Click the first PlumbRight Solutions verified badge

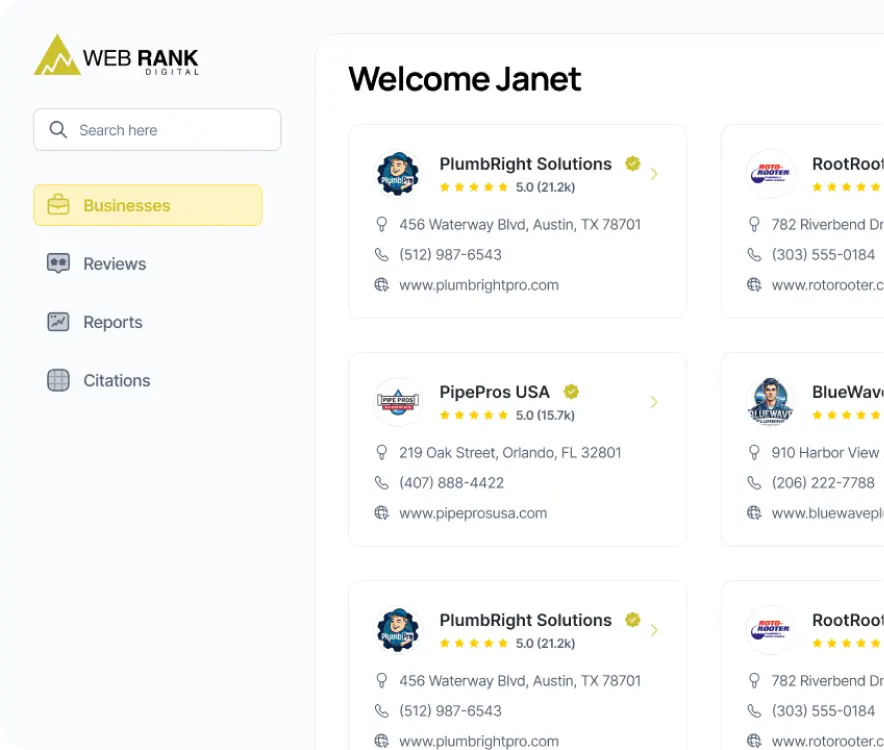tap(632, 164)
